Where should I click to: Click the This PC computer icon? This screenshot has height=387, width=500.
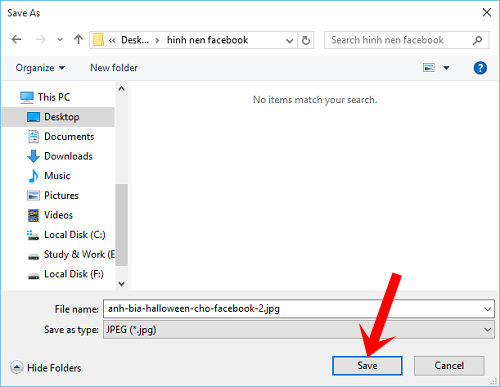point(27,97)
